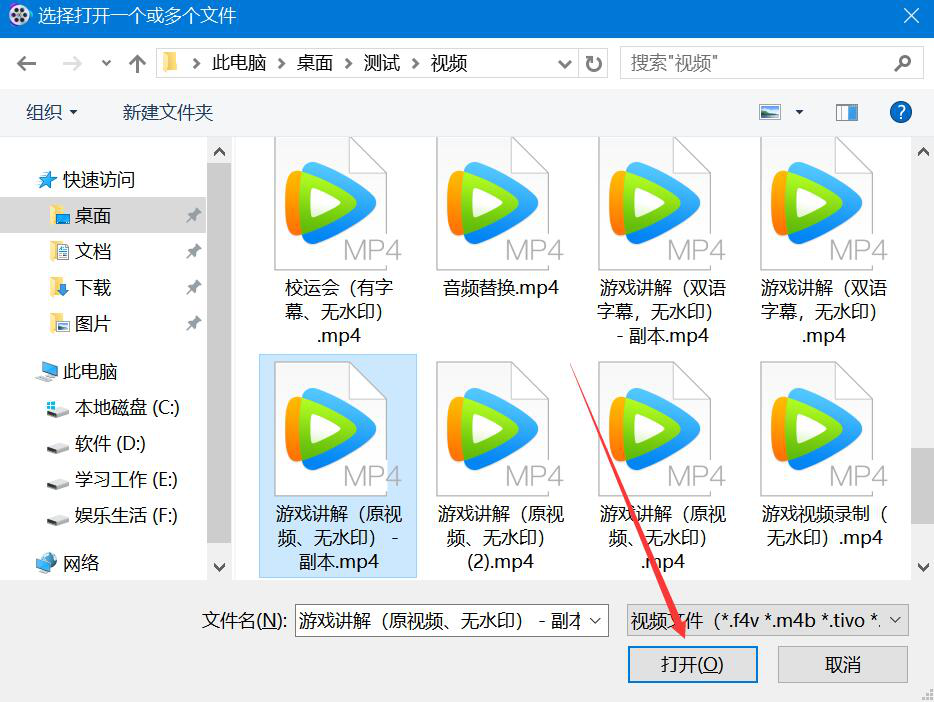The width and height of the screenshot is (934, 702).
Task: Select 网络 in navigation pane
Action: coord(67,563)
